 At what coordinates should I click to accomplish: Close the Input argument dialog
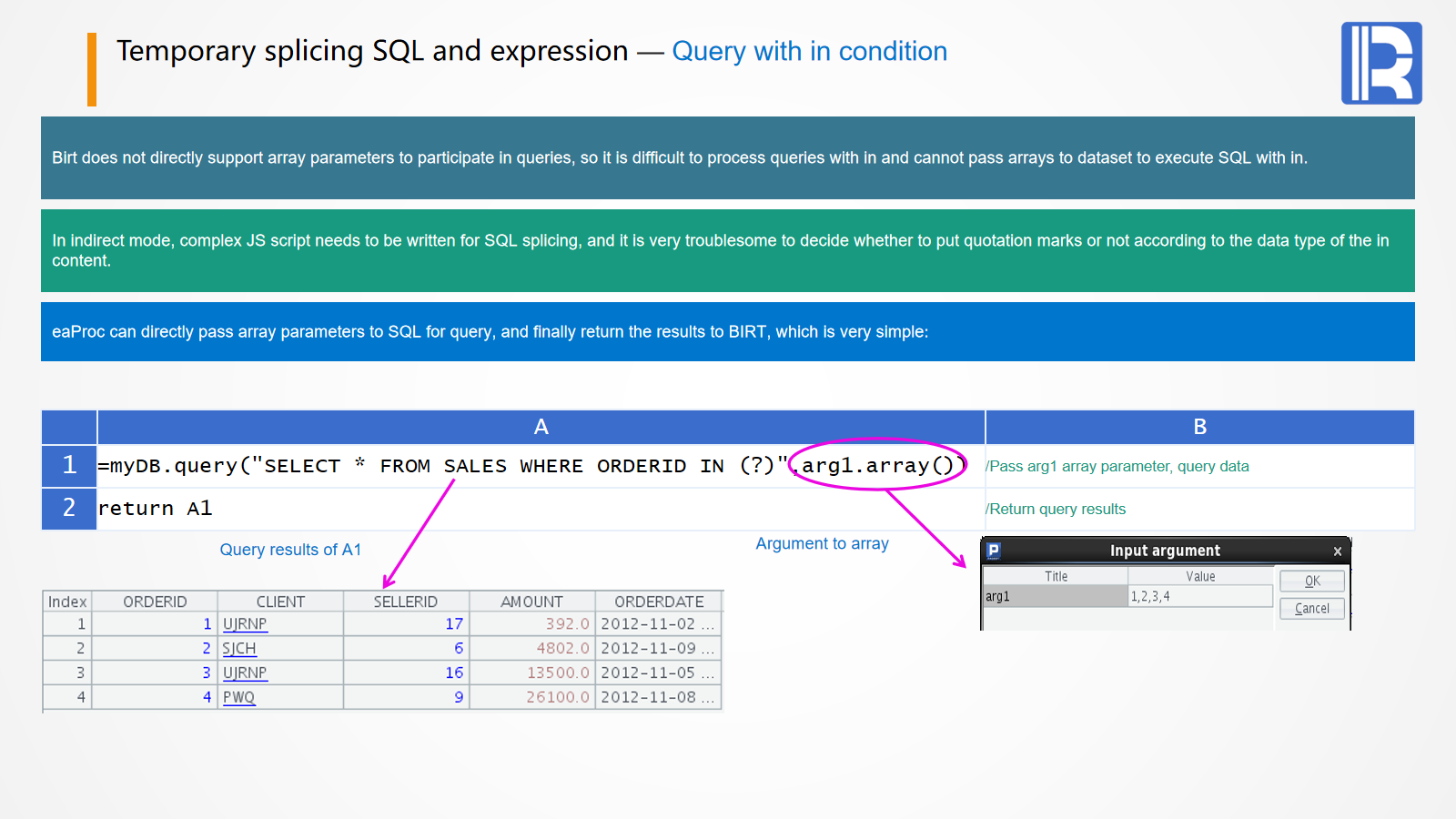pyautogui.click(x=1337, y=551)
